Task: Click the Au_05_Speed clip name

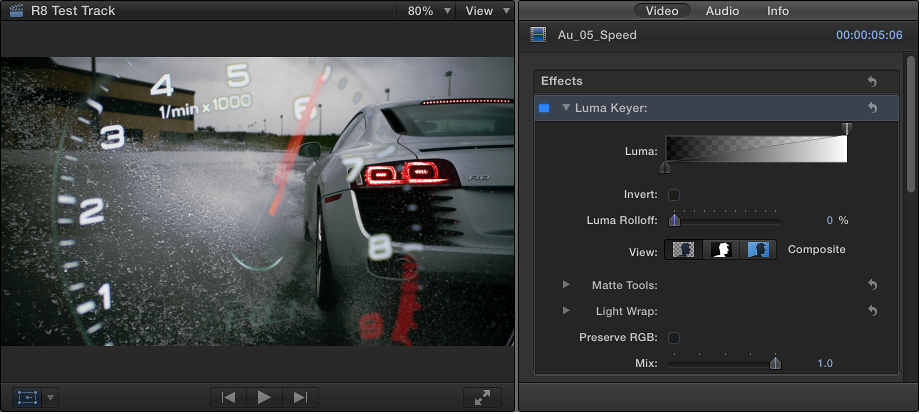Action: pyautogui.click(x=597, y=35)
